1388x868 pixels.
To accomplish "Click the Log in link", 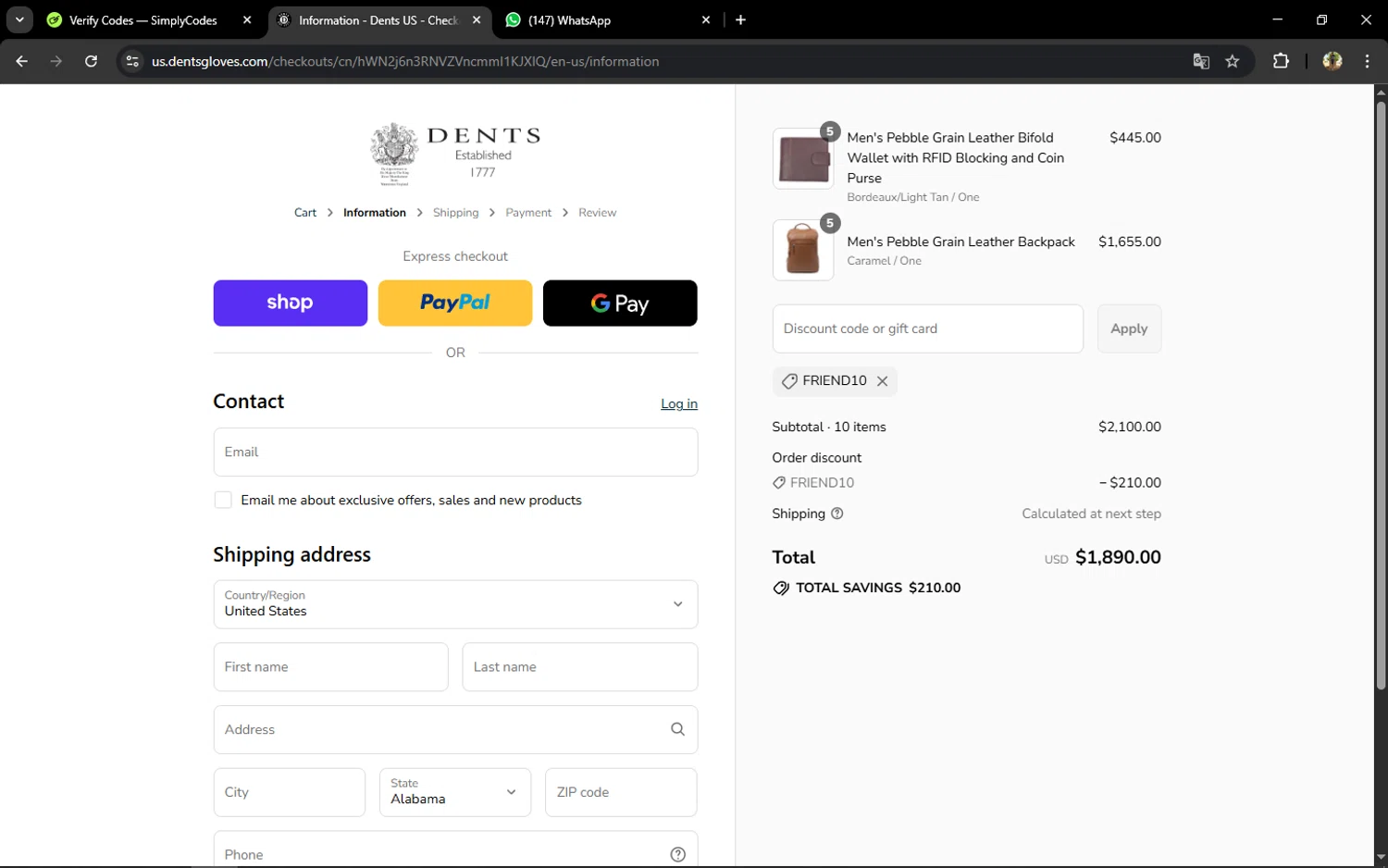I will click(x=679, y=403).
